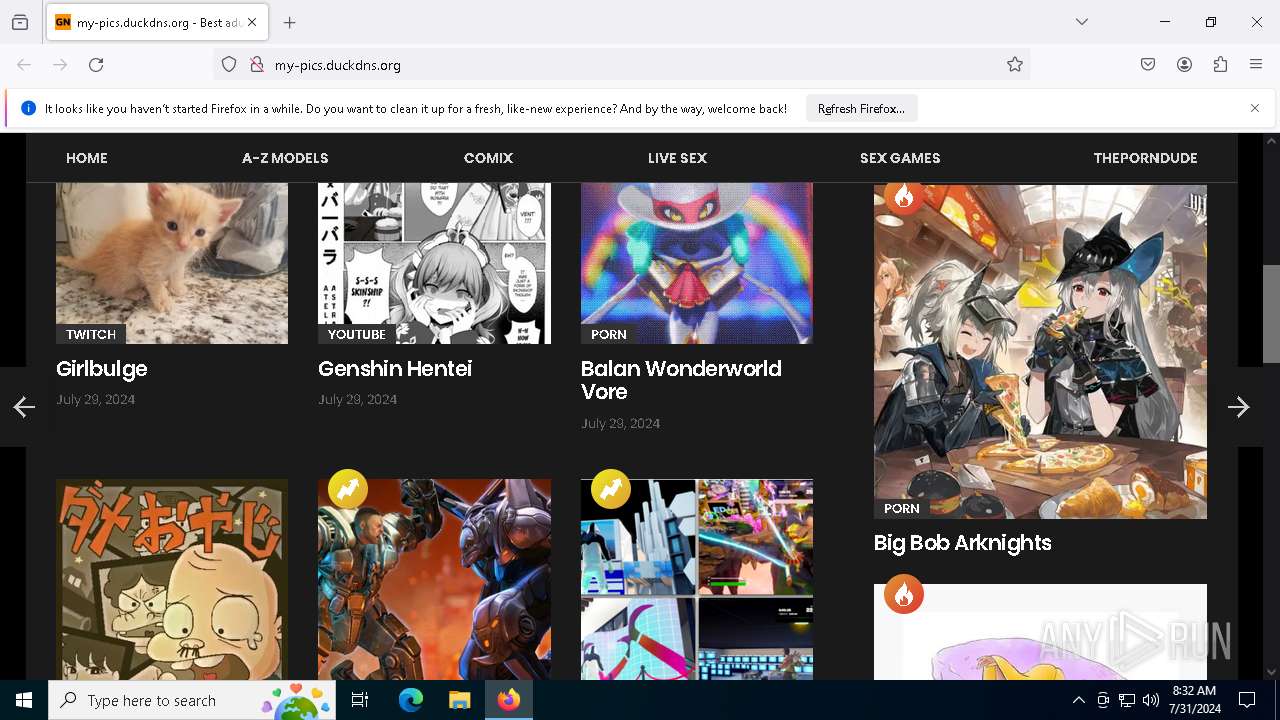1280x720 pixels.
Task: Reload the current page
Action: (96, 65)
